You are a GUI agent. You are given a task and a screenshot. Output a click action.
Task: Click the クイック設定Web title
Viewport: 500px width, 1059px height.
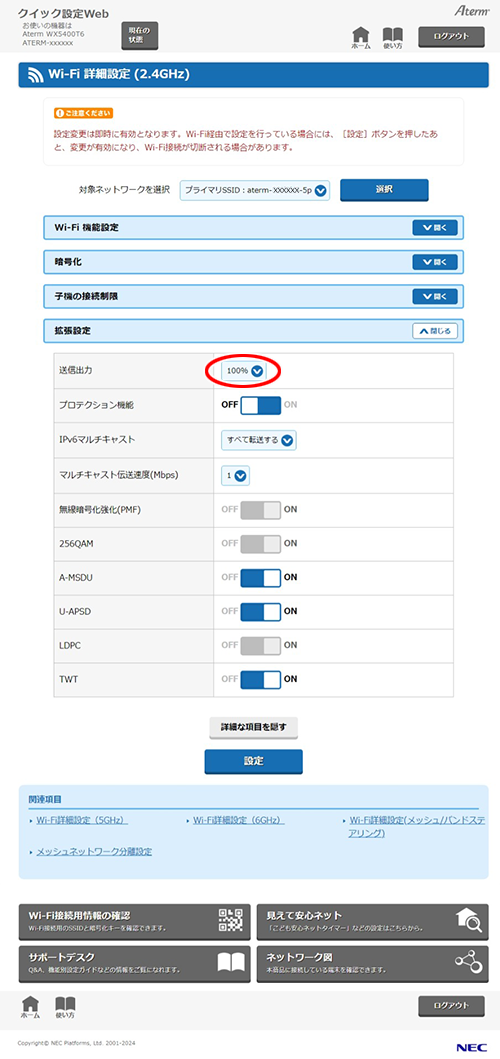64,14
